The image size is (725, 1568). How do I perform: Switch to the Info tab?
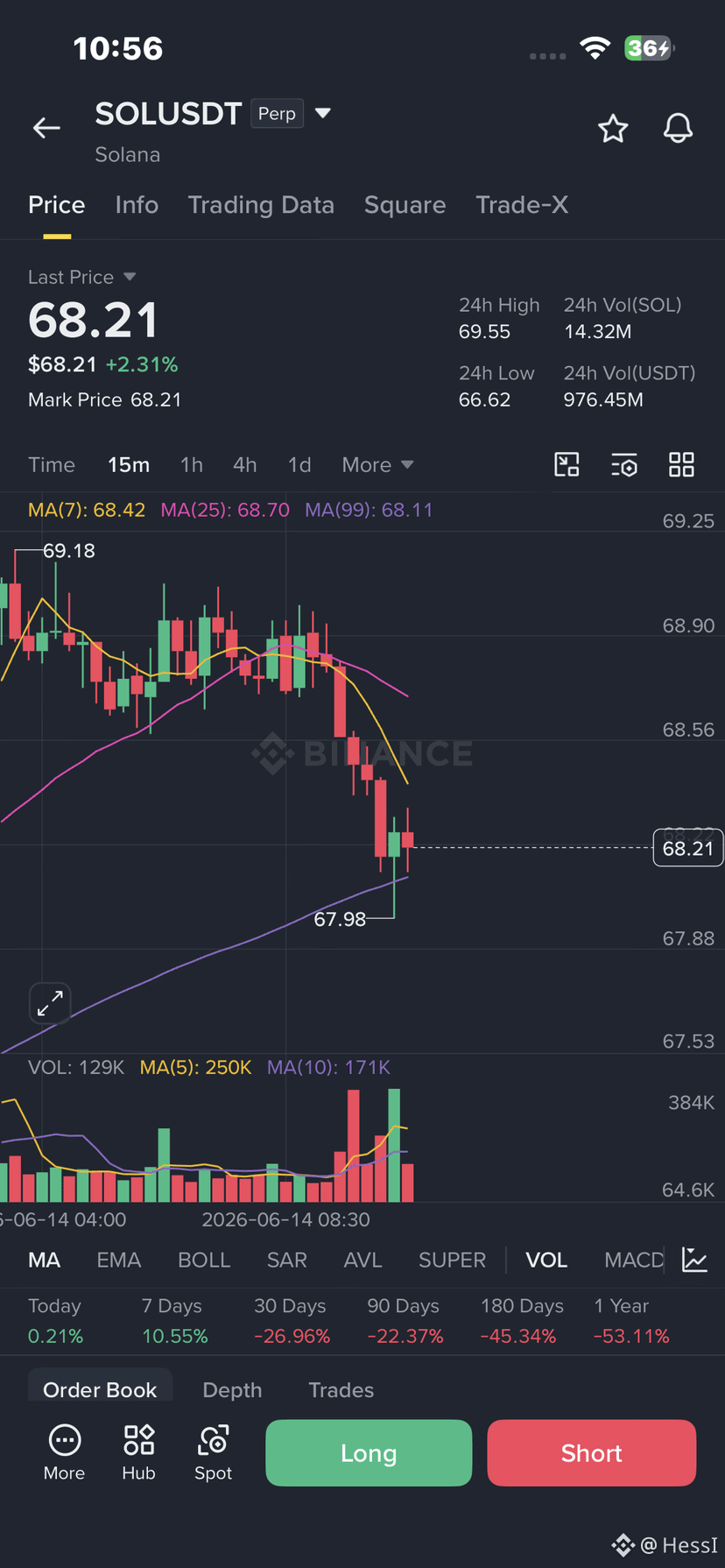click(x=137, y=205)
